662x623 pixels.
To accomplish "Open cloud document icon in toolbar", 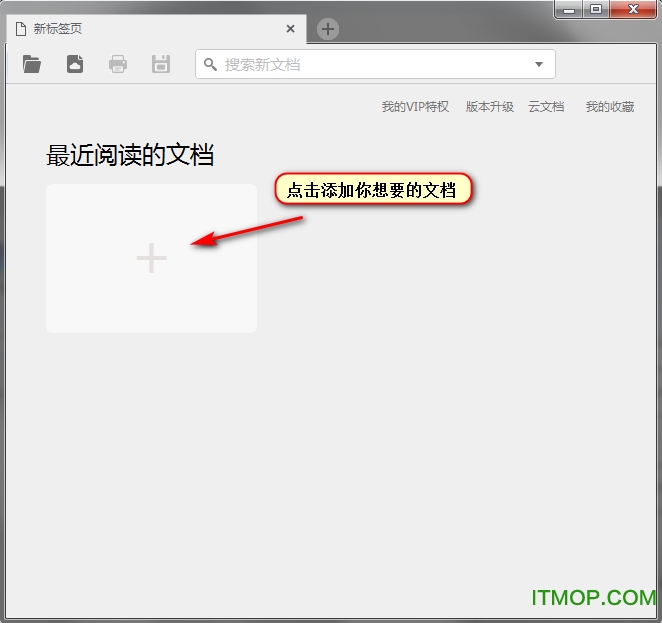I will (75, 64).
